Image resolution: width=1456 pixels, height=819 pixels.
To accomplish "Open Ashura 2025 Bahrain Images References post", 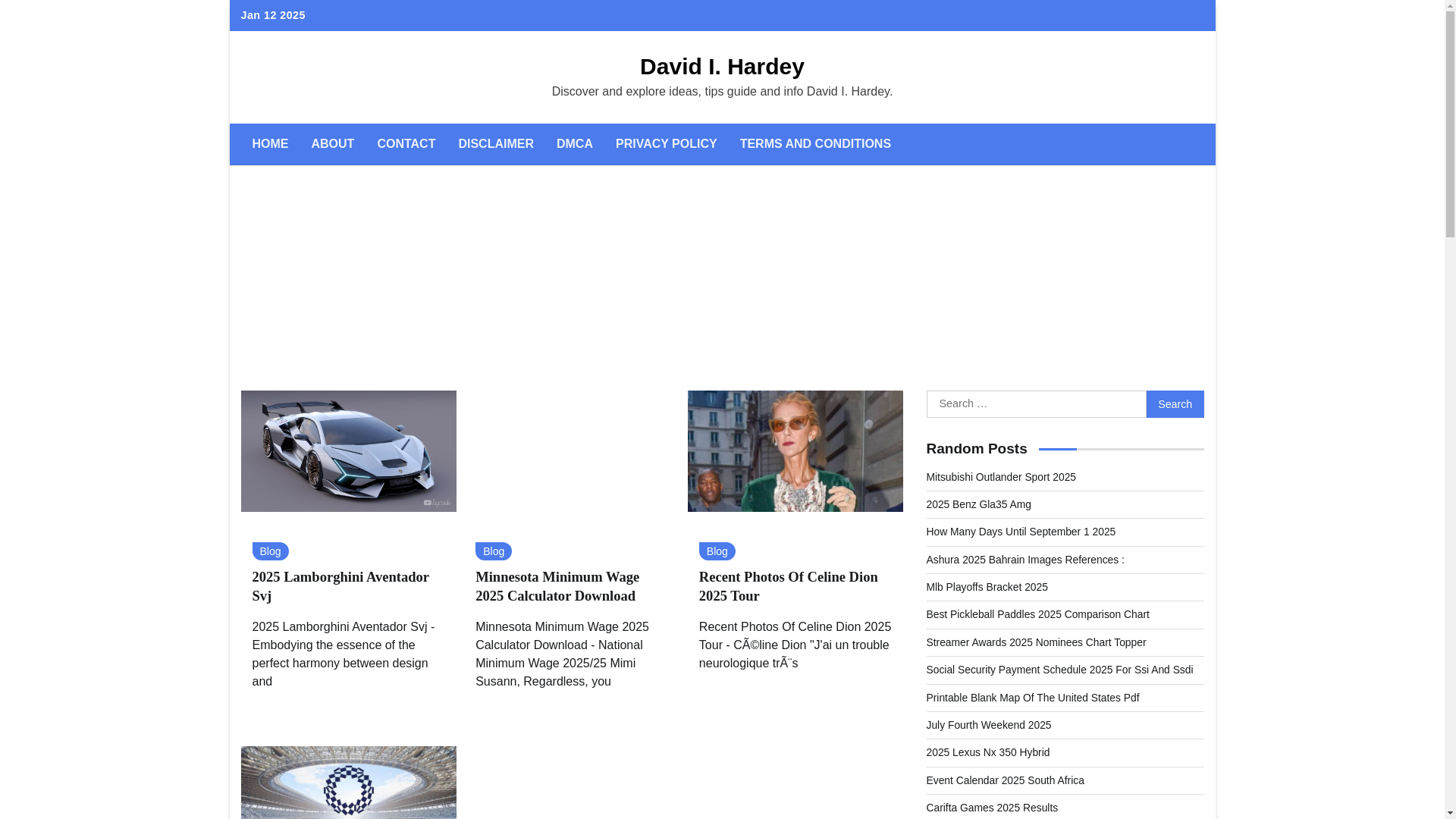I will point(1025,560).
